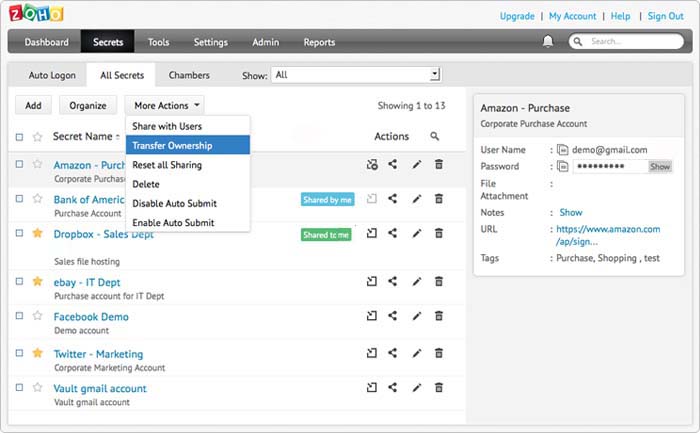700x434 pixels.
Task: Collapse the More Actions dropdown
Action: pyautogui.click(x=167, y=104)
